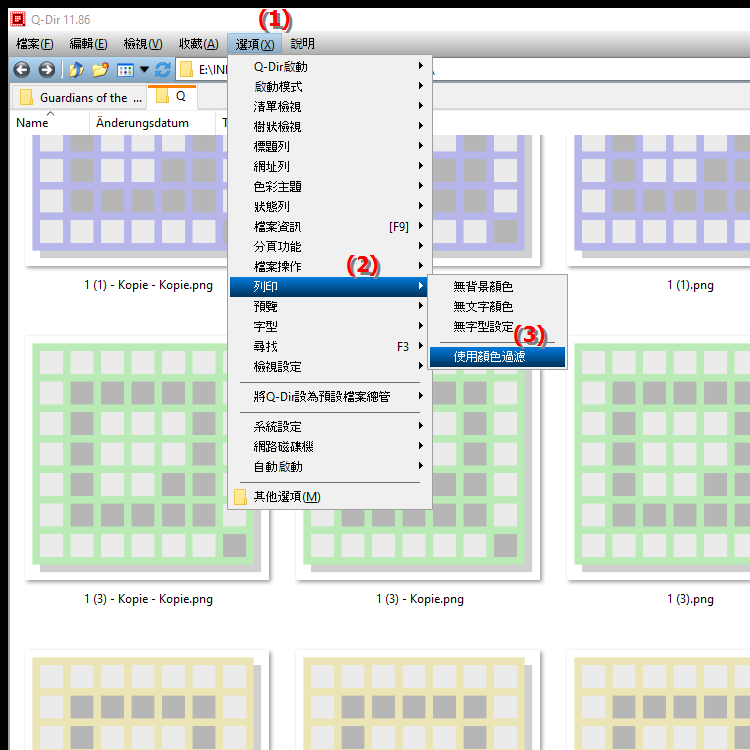This screenshot has height=750, width=750.
Task: Go back with the left arrow button
Action: click(22, 70)
